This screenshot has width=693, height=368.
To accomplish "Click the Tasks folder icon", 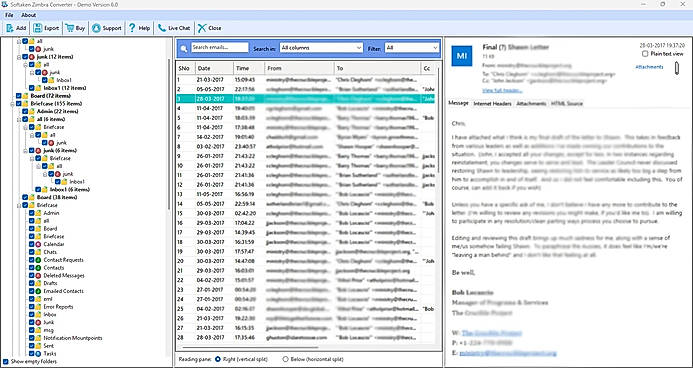I will [38, 353].
